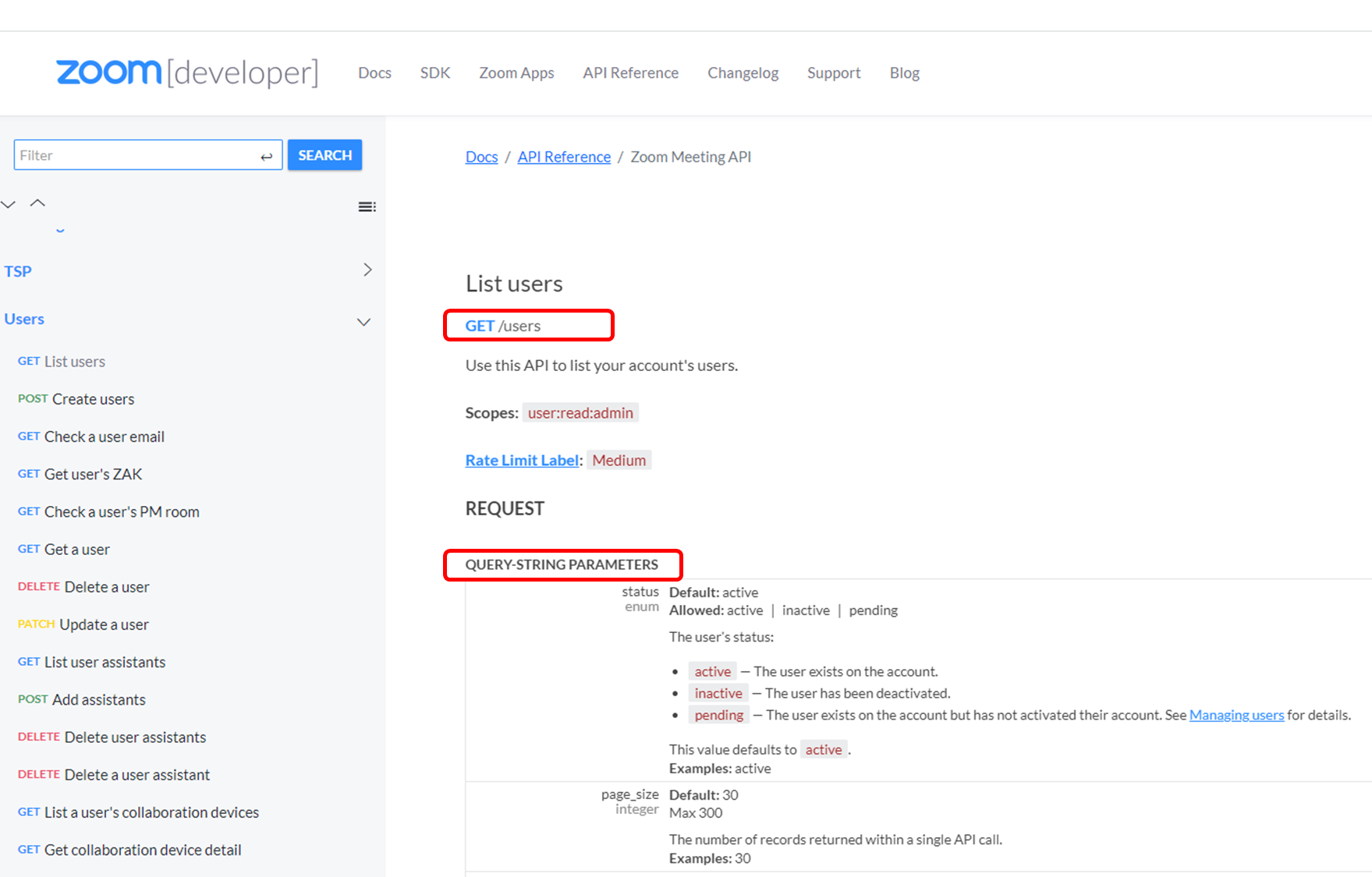Screen dimensions: 1372x877
Task: Select Users section heading in sidebar
Action: pos(24,319)
